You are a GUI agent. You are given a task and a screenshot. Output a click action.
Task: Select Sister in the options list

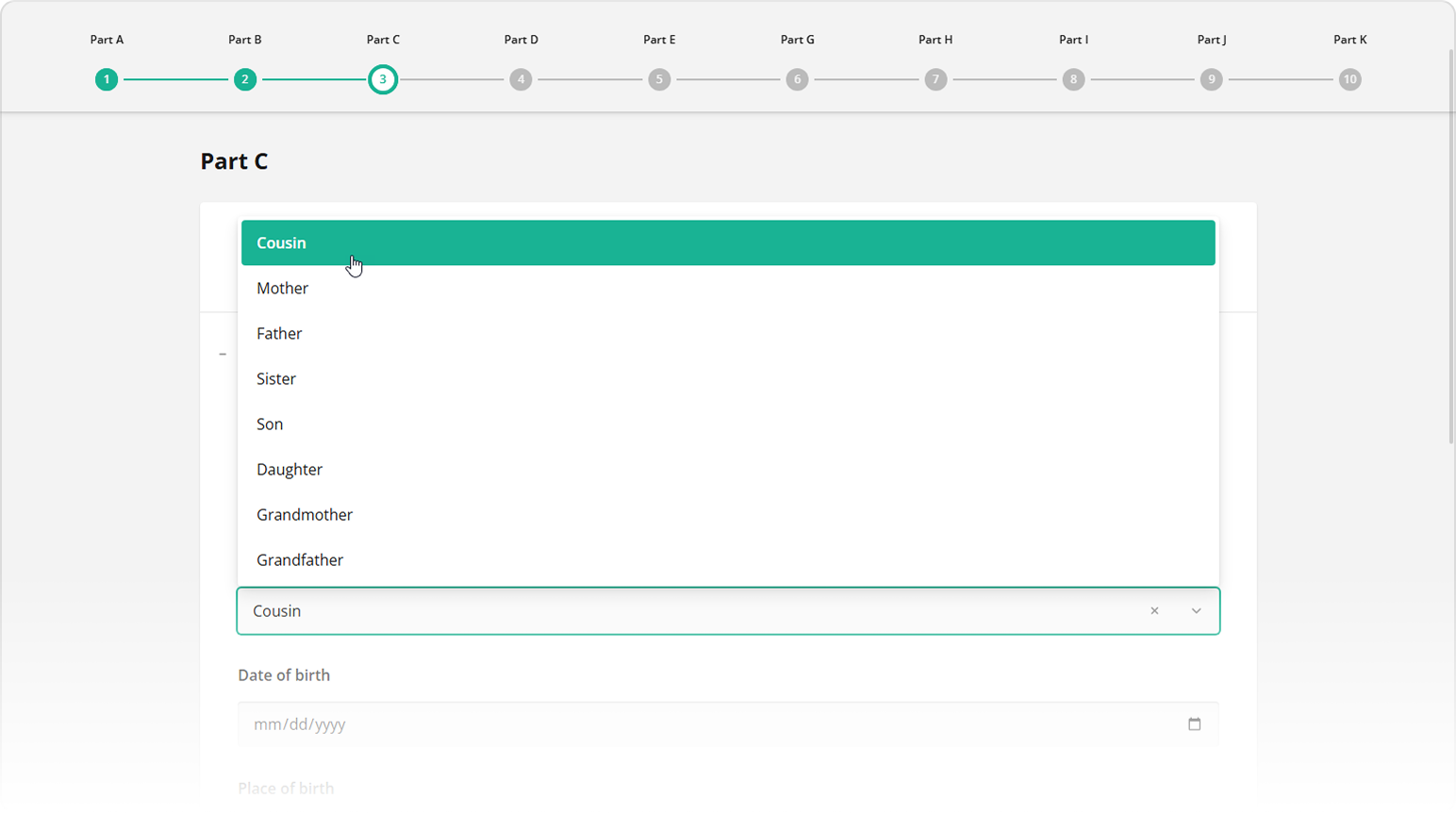coord(275,378)
